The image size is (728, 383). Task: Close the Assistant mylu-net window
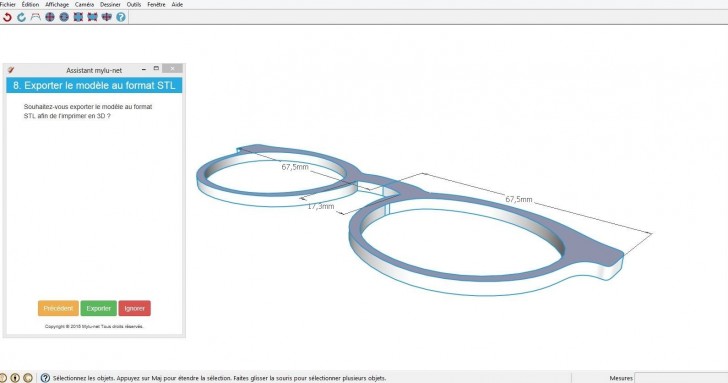172,69
